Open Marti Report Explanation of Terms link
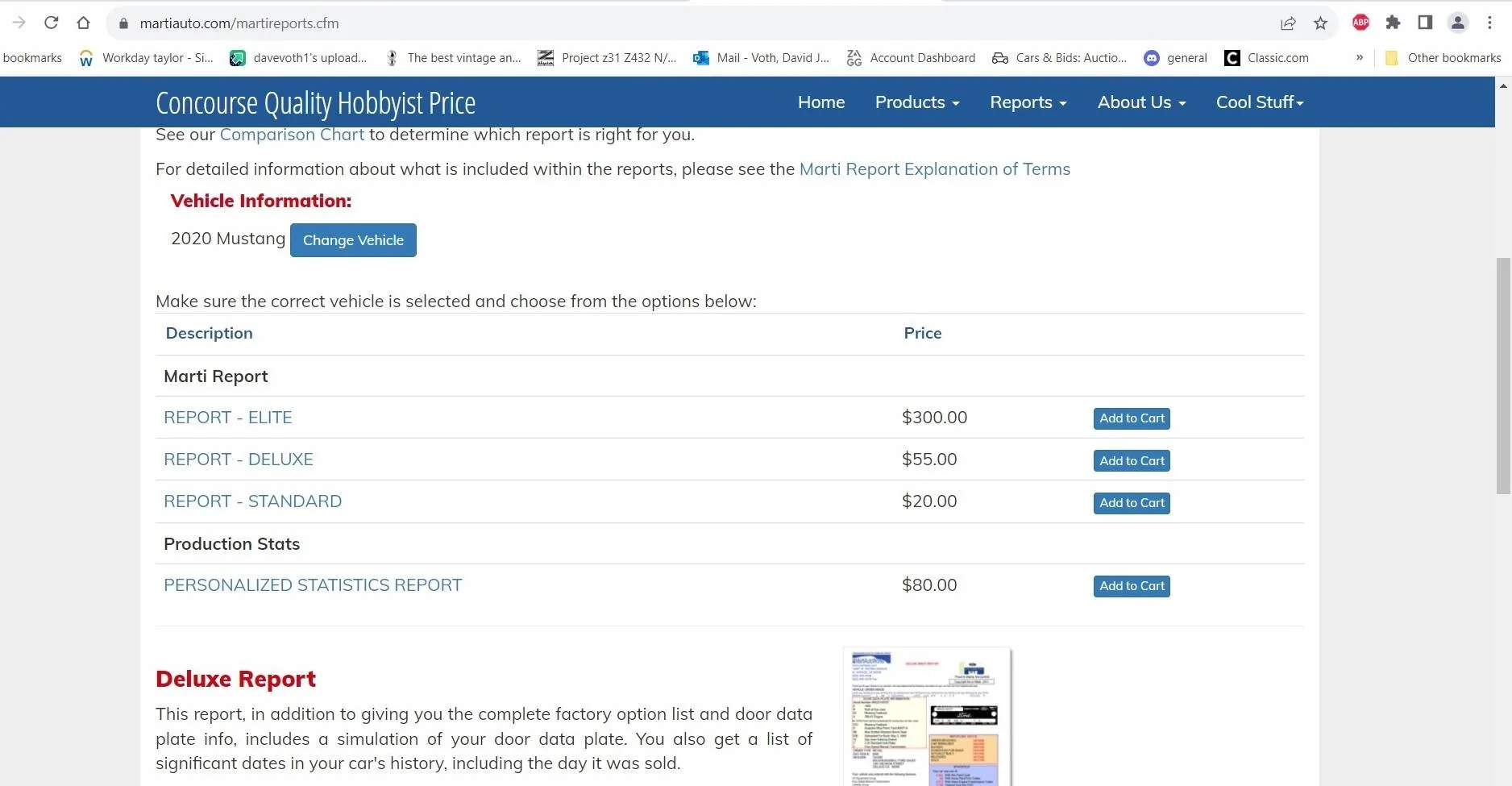Screen dimensions: 1512x786 coord(935,169)
